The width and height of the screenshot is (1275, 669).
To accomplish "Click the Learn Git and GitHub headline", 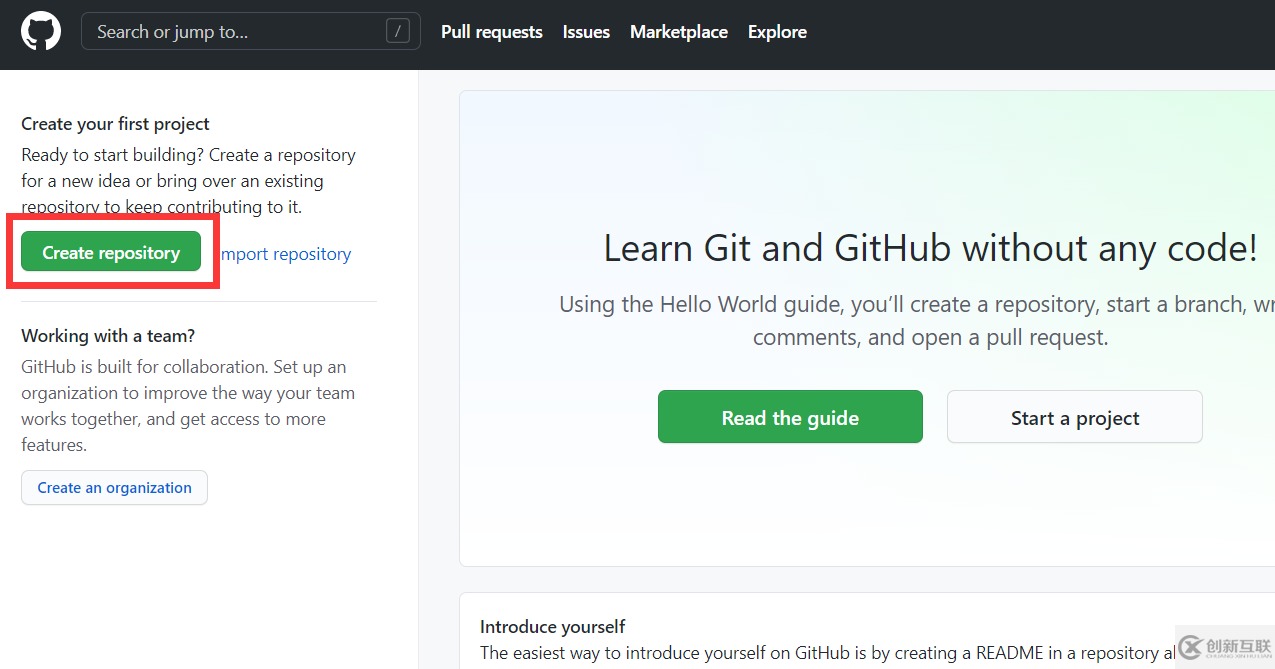I will (x=930, y=248).
